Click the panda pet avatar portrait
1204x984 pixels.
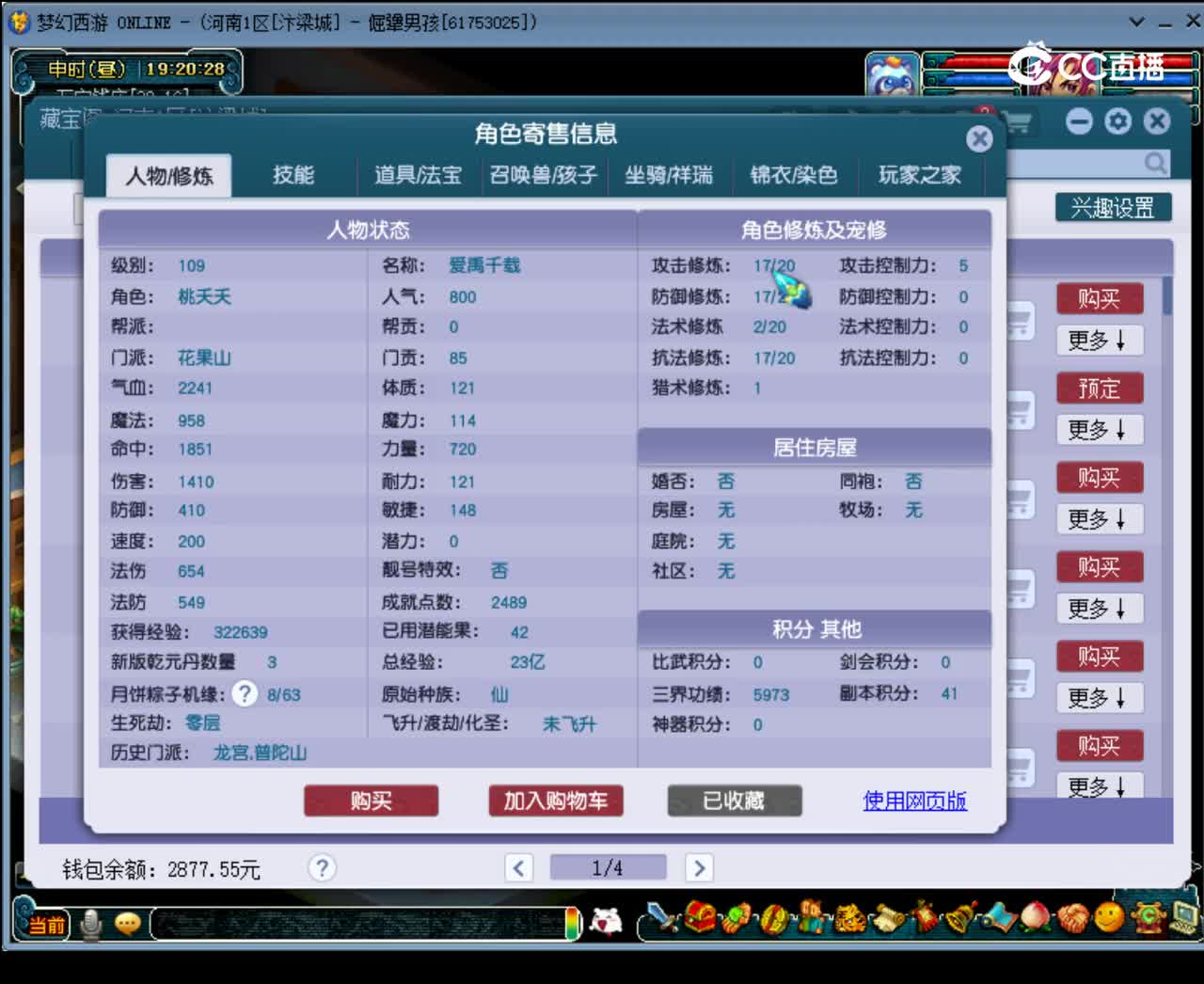(892, 74)
